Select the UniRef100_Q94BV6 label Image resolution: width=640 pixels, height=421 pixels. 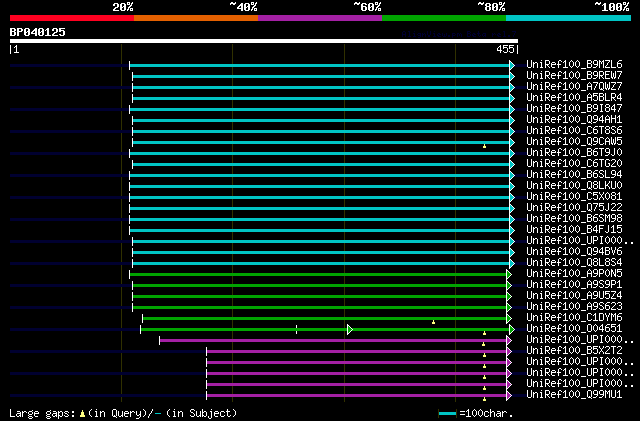click(574, 252)
